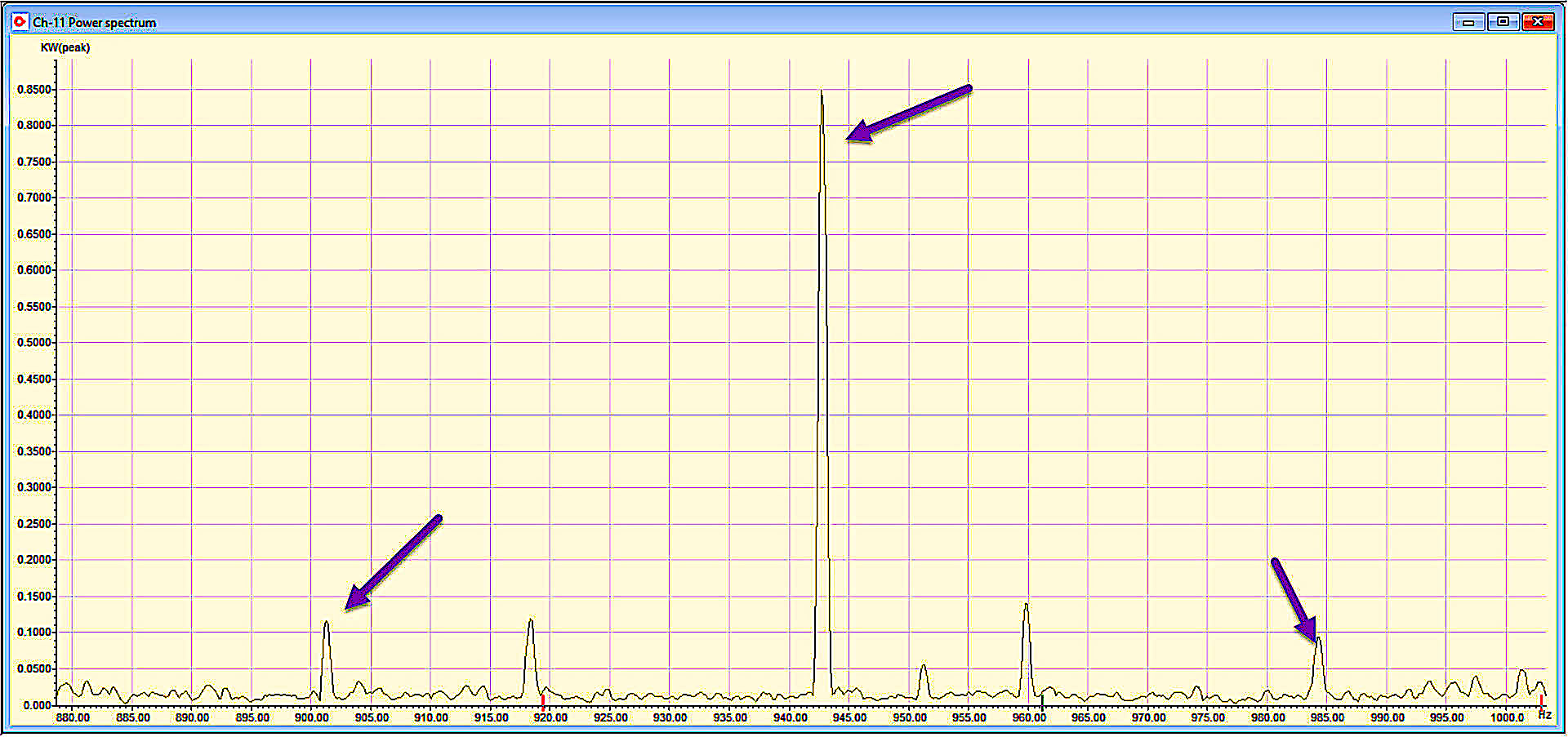Click the 0.2500 Y-axis value
1568x737 pixels.
click(34, 524)
